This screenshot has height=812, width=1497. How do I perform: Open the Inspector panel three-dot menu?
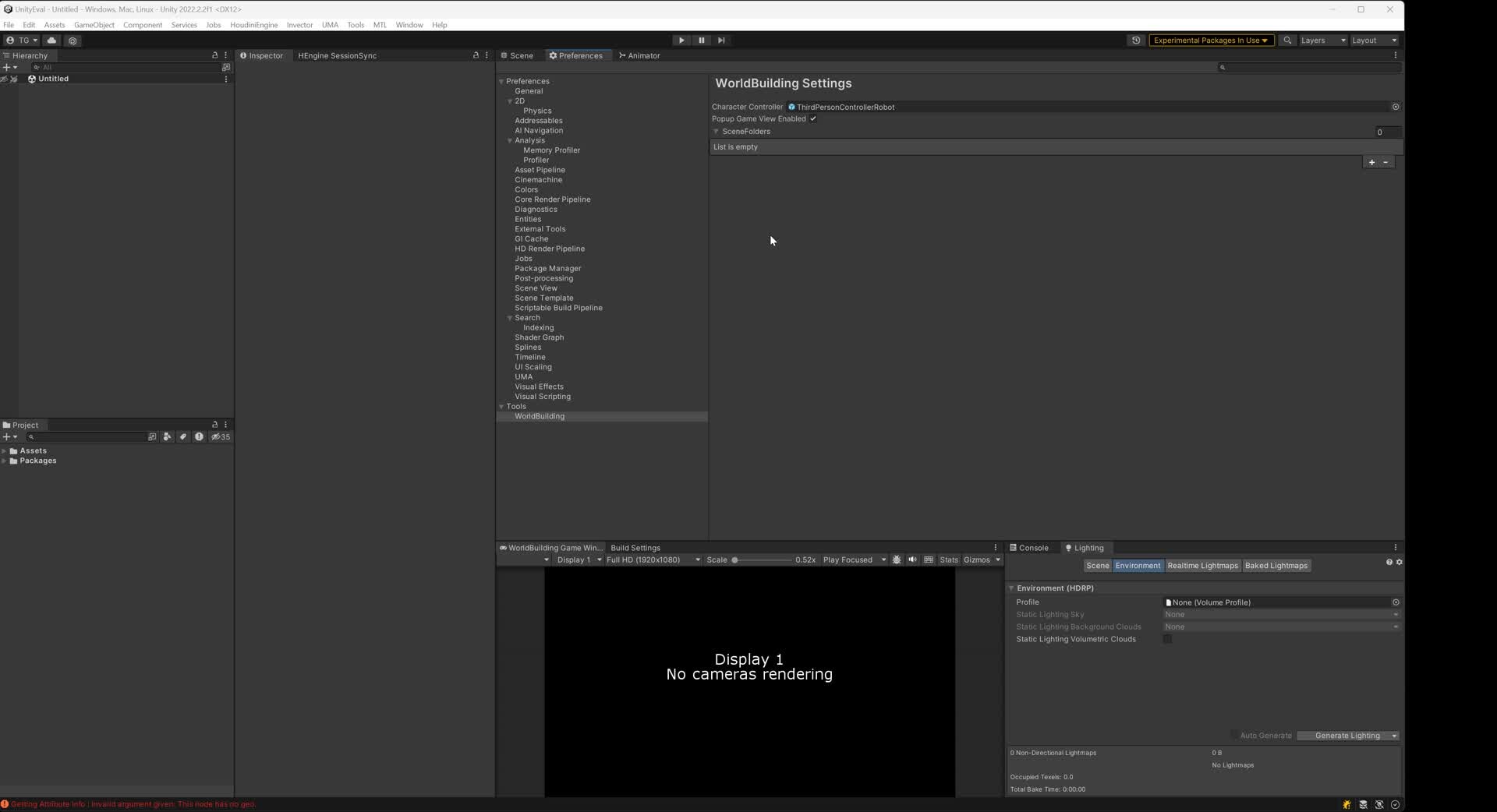(x=487, y=55)
